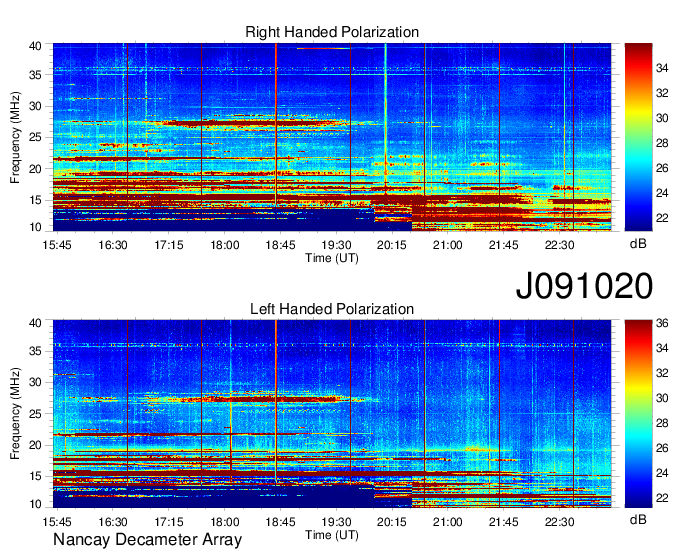Click the 21:00 tick under Right Handed plot
The image size is (680, 552).
(448, 245)
